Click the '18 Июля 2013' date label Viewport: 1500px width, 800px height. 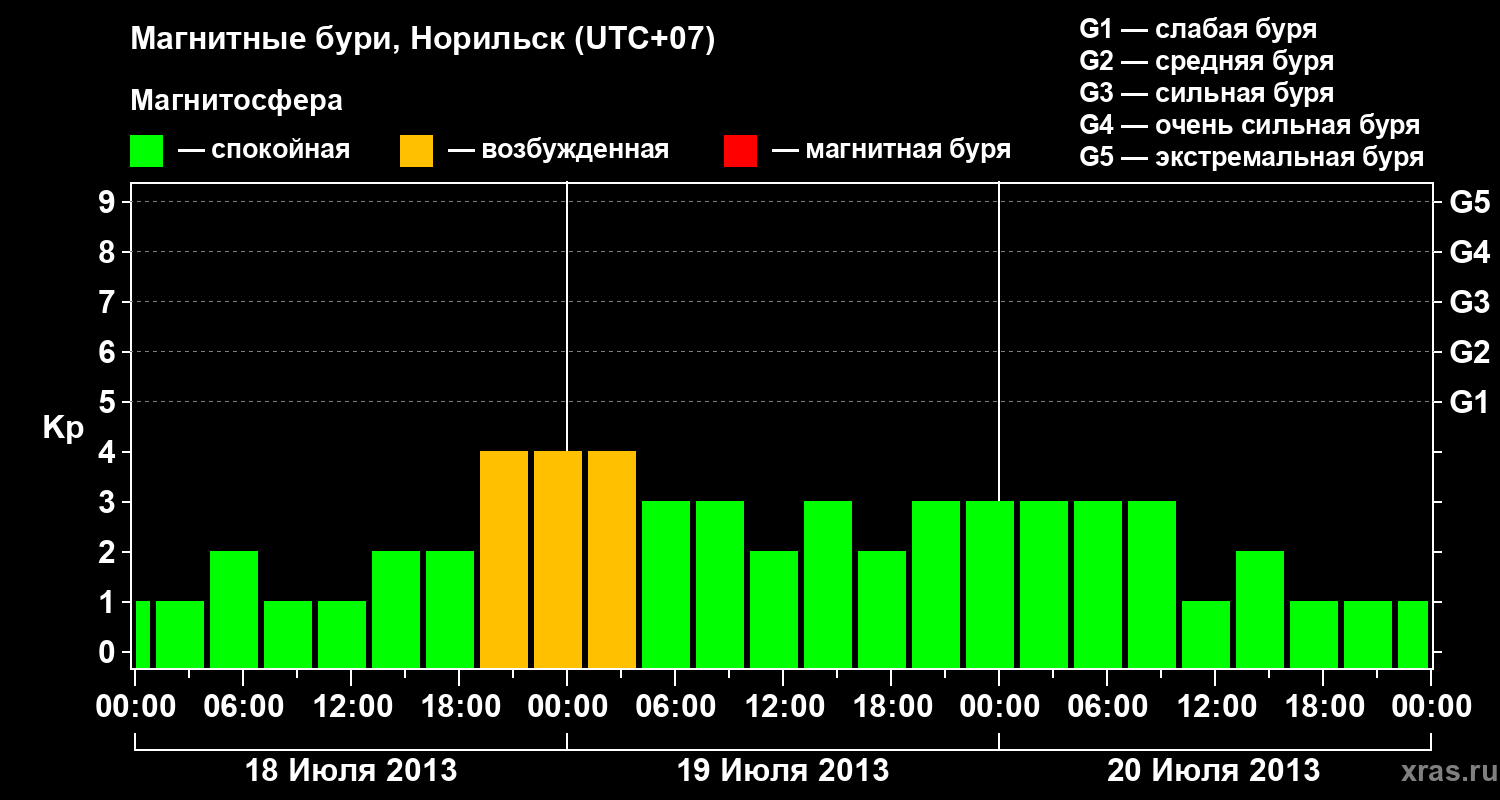(x=351, y=771)
